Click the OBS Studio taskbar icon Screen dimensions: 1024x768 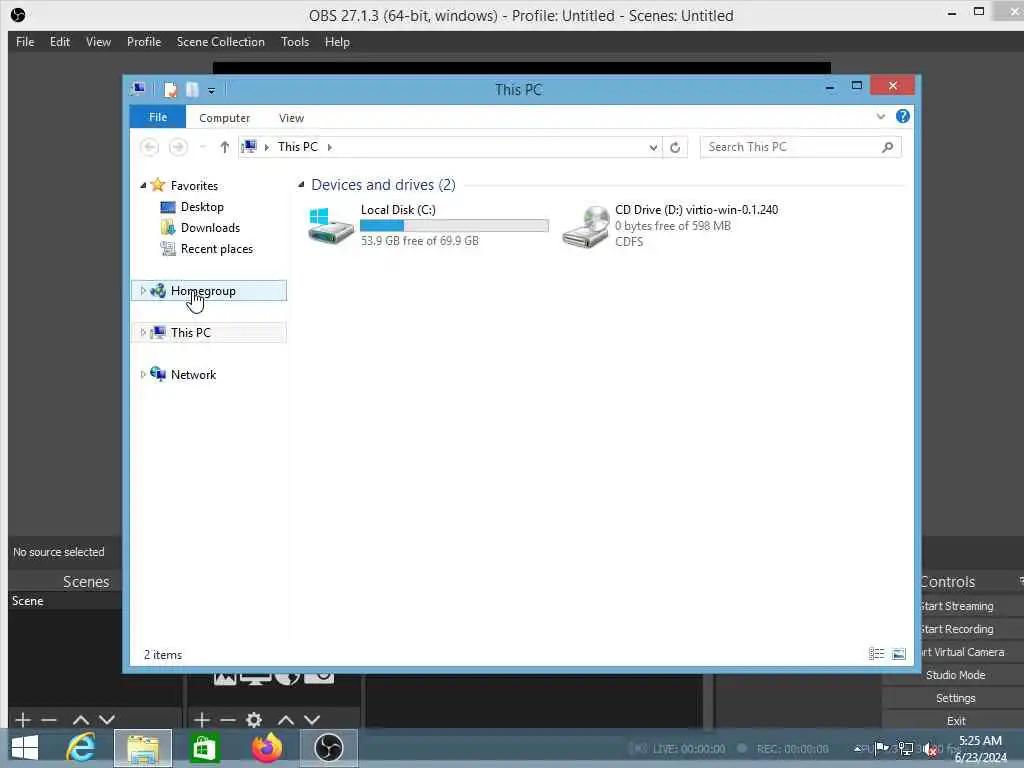coord(328,748)
